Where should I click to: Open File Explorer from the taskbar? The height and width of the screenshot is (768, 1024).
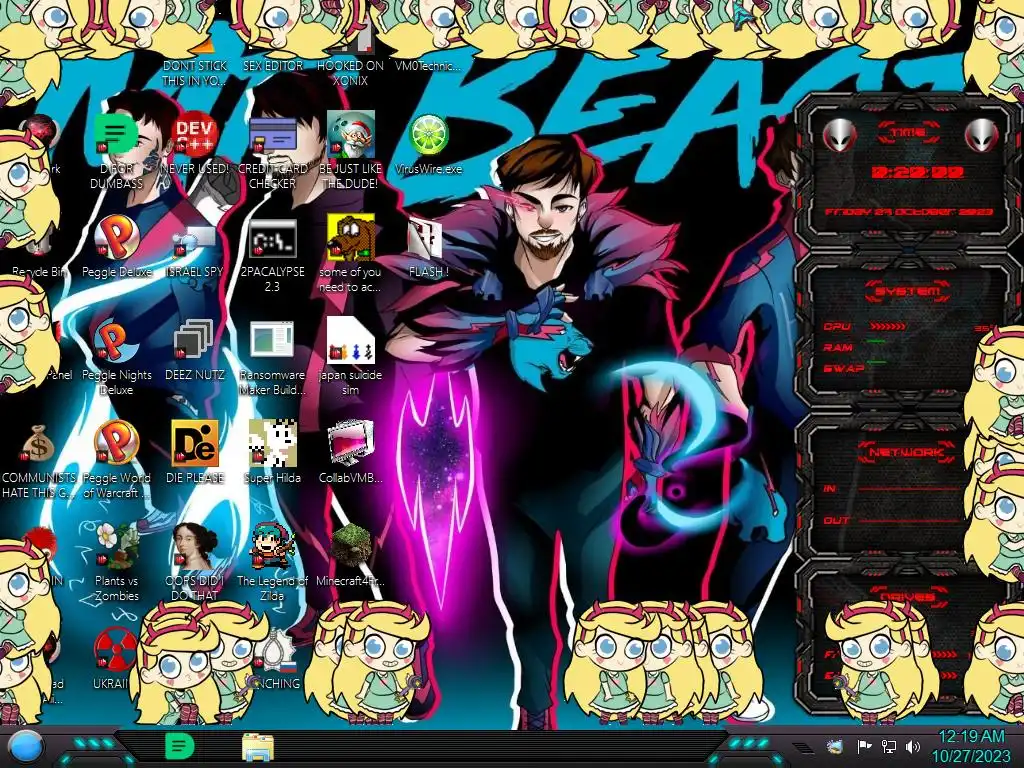pyautogui.click(x=257, y=747)
